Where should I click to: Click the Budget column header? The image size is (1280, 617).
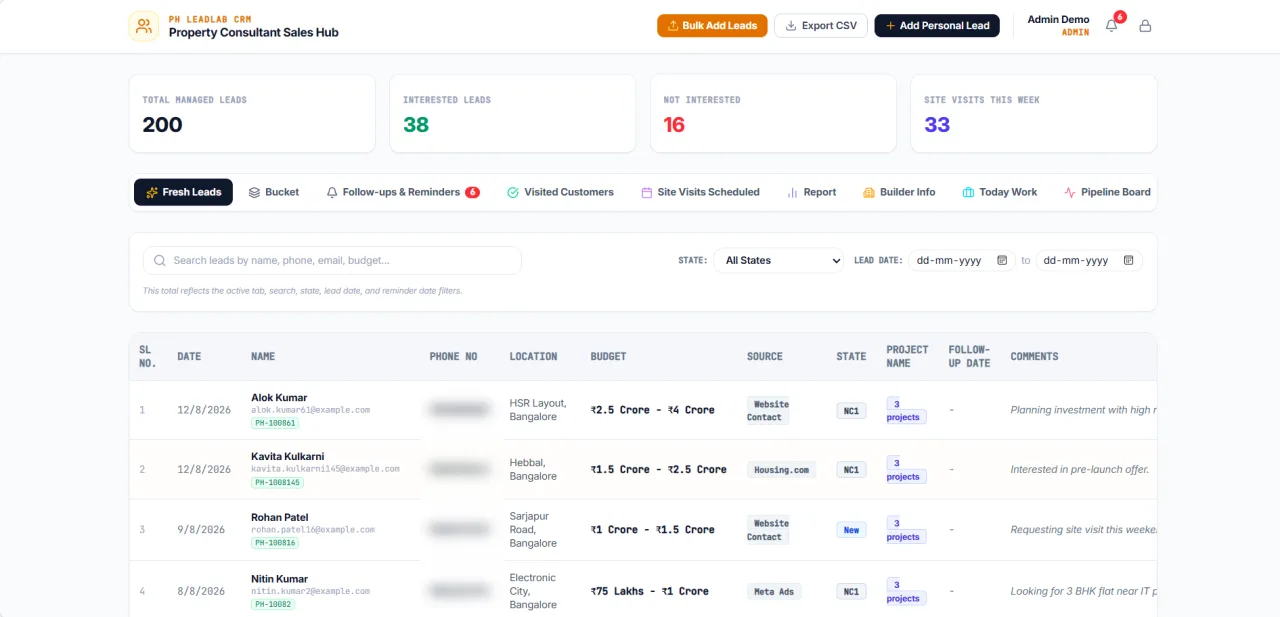[608, 356]
